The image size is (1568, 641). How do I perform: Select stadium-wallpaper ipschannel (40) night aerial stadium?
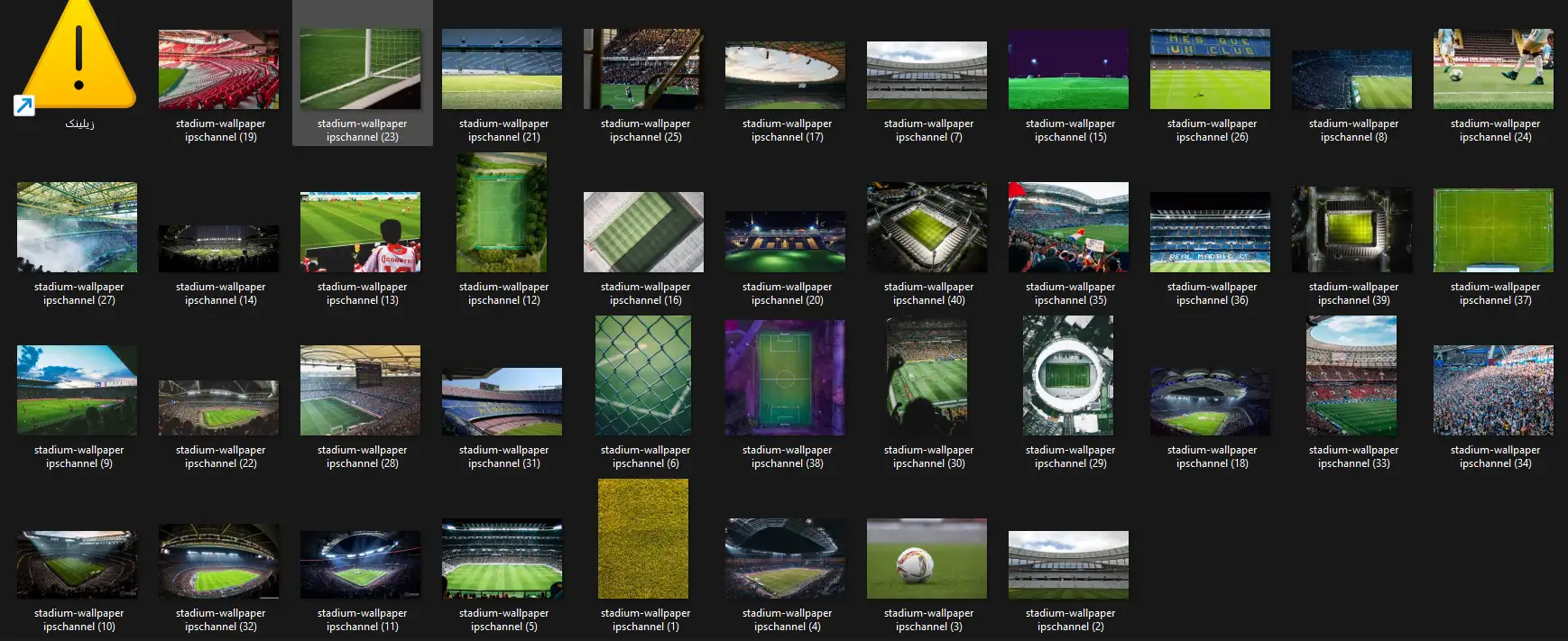[927, 228]
